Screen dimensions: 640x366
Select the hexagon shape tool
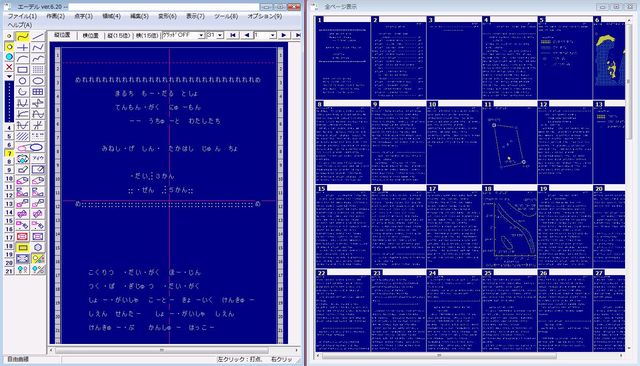click(x=38, y=247)
